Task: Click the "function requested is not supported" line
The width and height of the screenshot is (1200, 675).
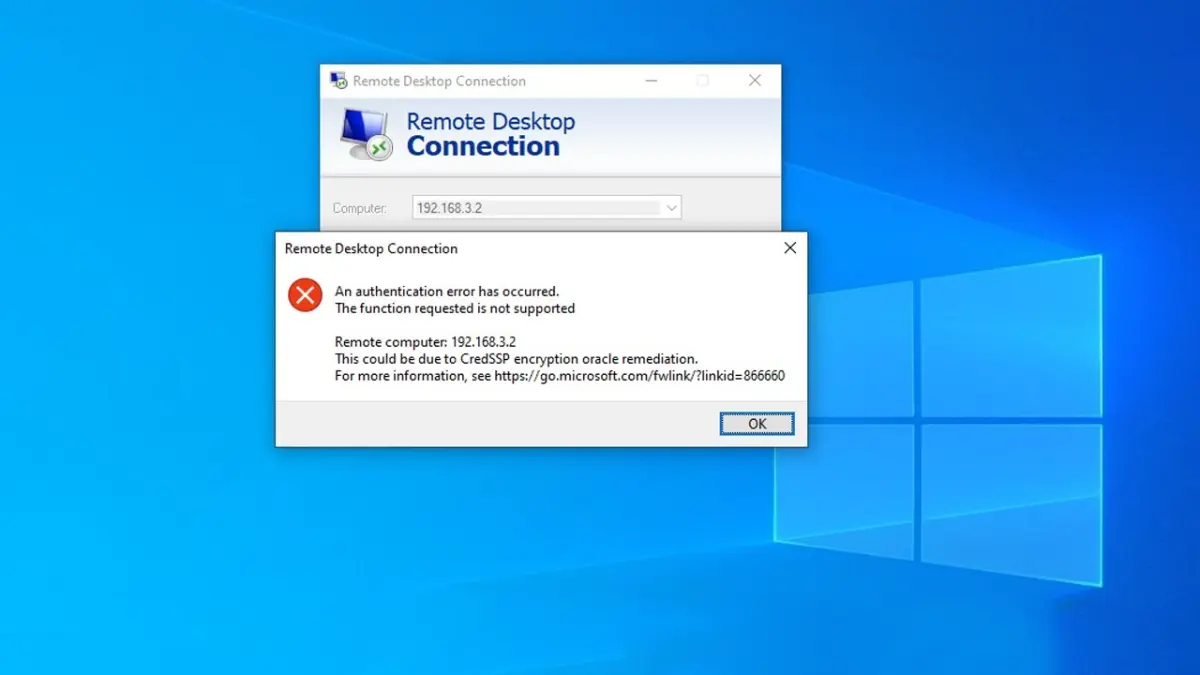Action: pos(455,308)
